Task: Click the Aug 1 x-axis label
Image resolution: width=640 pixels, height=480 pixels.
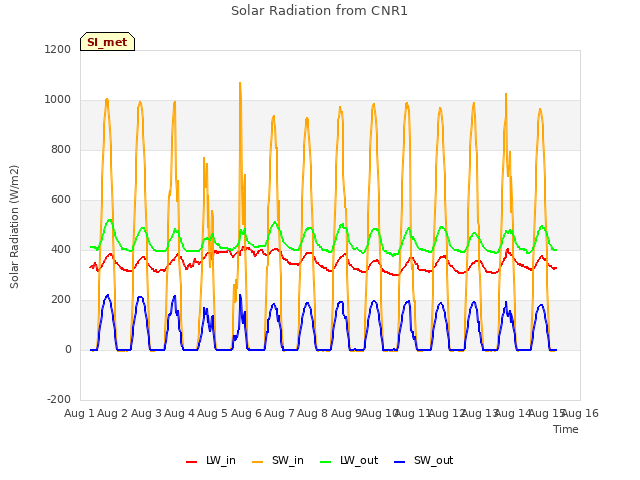Action: point(79,413)
